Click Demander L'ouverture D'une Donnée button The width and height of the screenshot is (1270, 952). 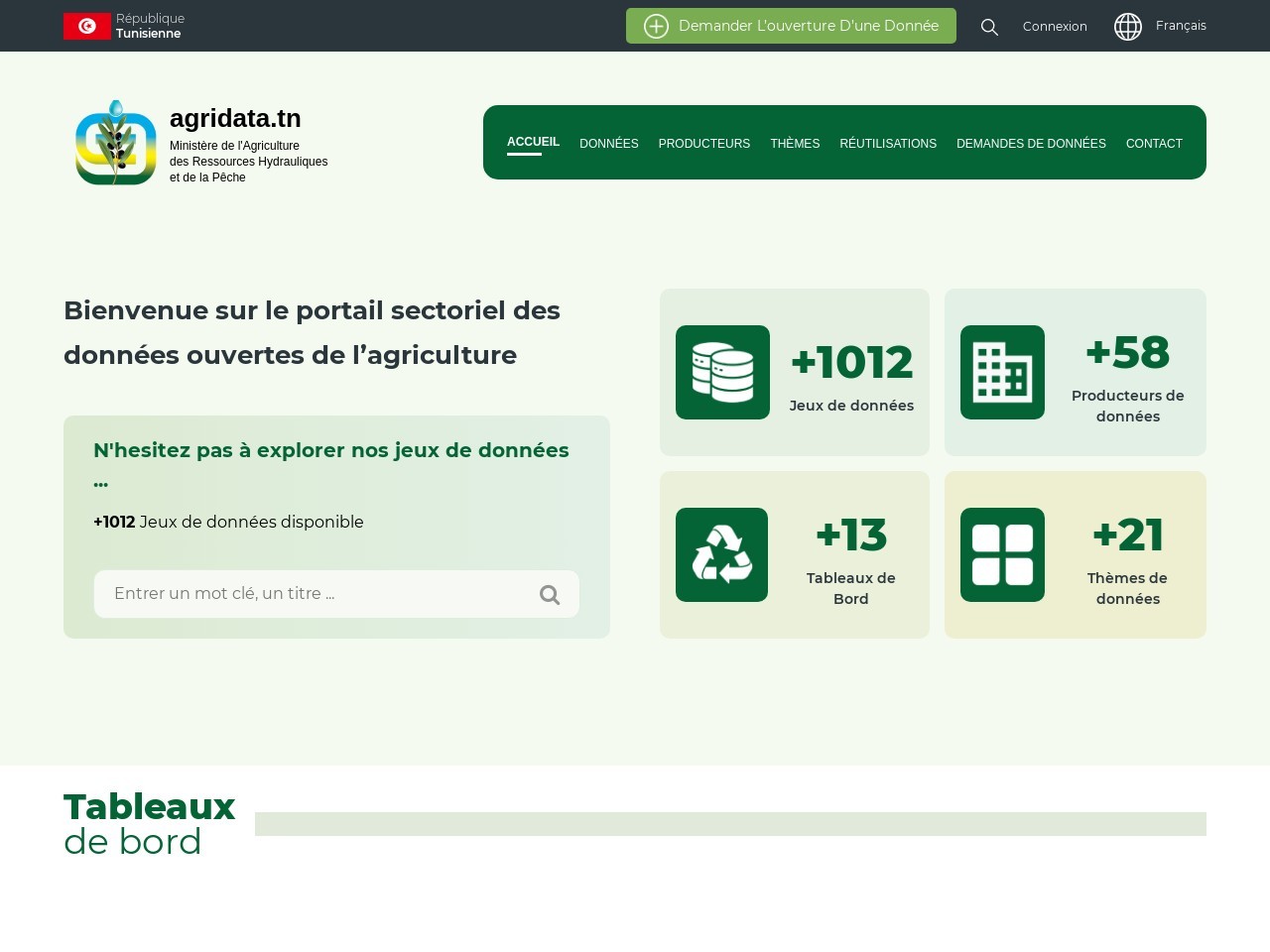(x=791, y=26)
